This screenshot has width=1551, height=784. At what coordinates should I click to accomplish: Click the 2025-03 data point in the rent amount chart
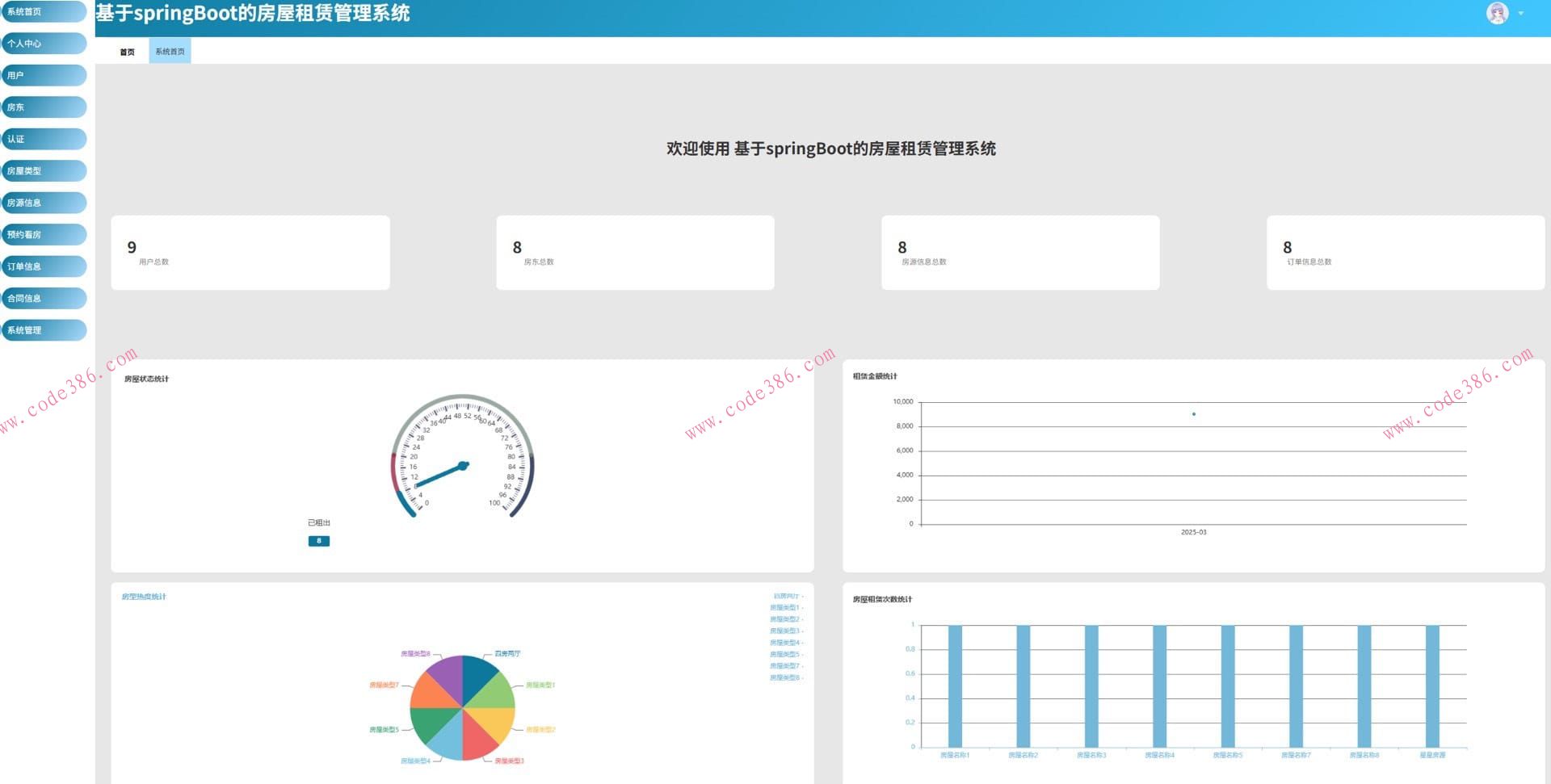1193,414
